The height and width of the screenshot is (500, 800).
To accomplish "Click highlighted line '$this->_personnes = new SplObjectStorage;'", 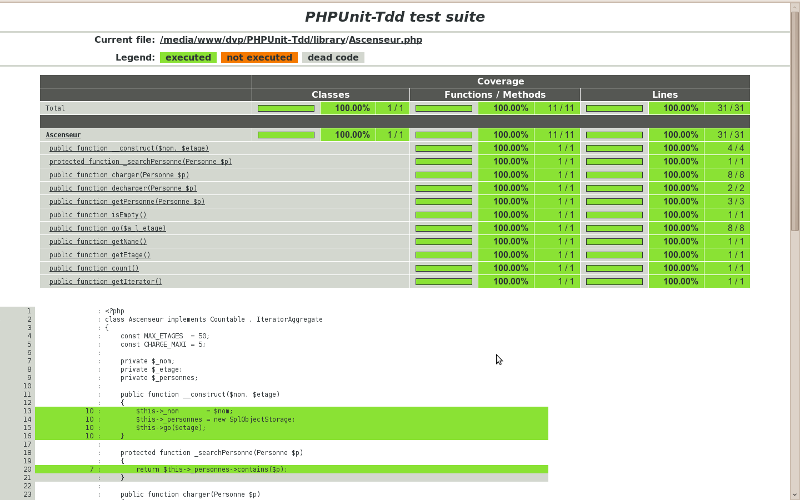I will [x=291, y=419].
